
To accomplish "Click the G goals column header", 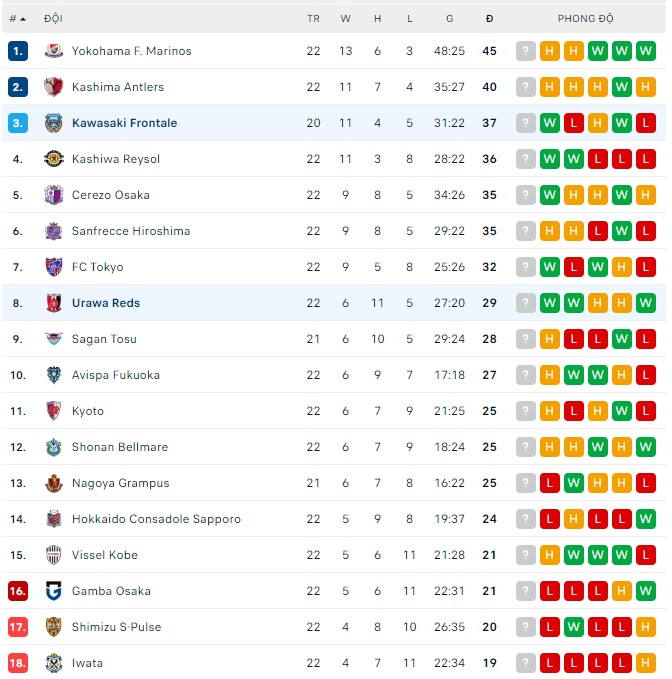I will click(x=450, y=19).
